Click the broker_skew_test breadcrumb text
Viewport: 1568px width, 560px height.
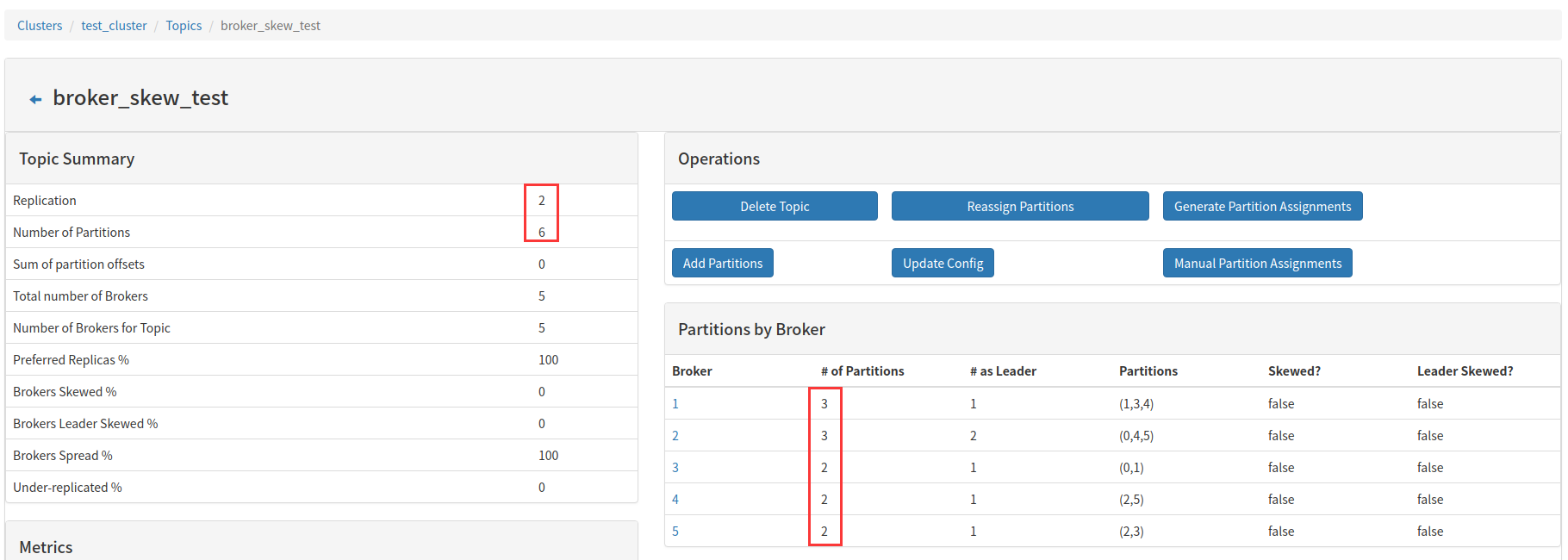(271, 26)
